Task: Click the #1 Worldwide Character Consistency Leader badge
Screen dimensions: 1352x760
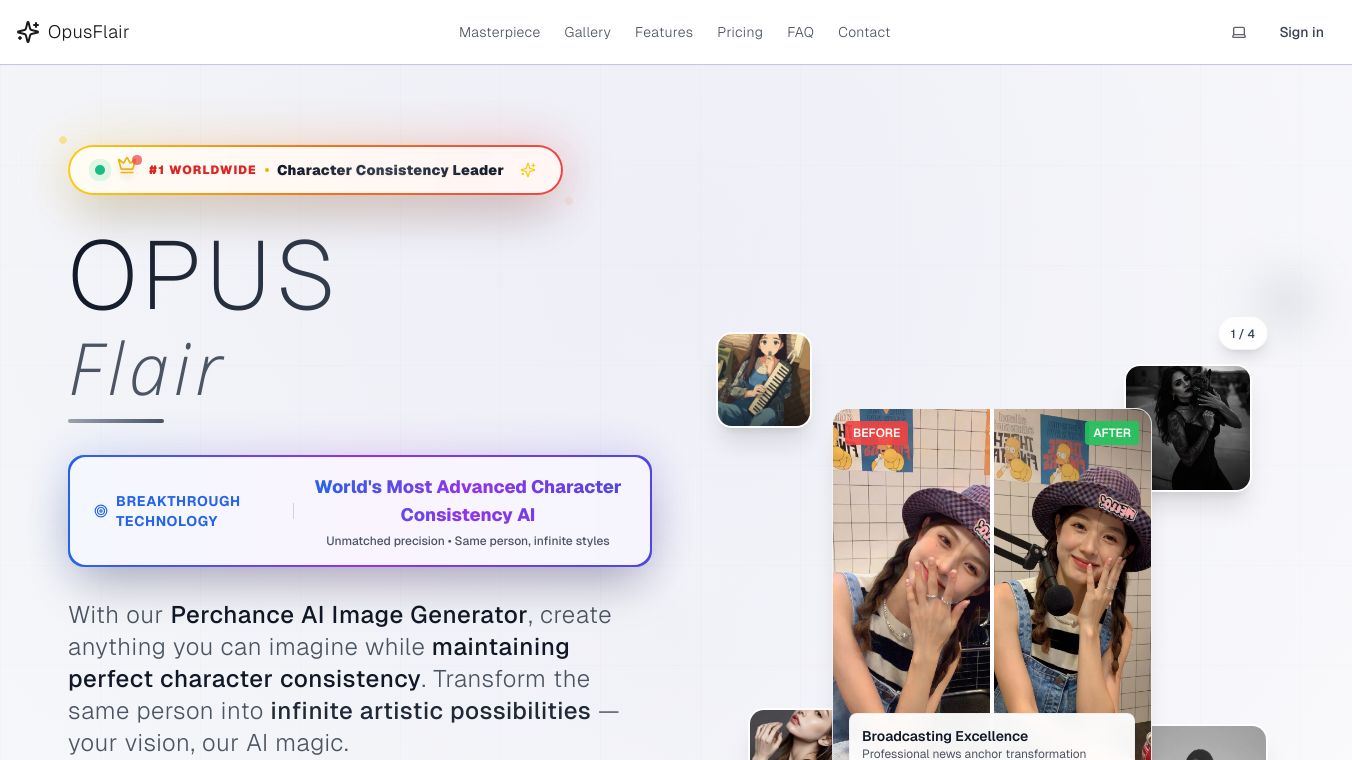Action: (315, 170)
